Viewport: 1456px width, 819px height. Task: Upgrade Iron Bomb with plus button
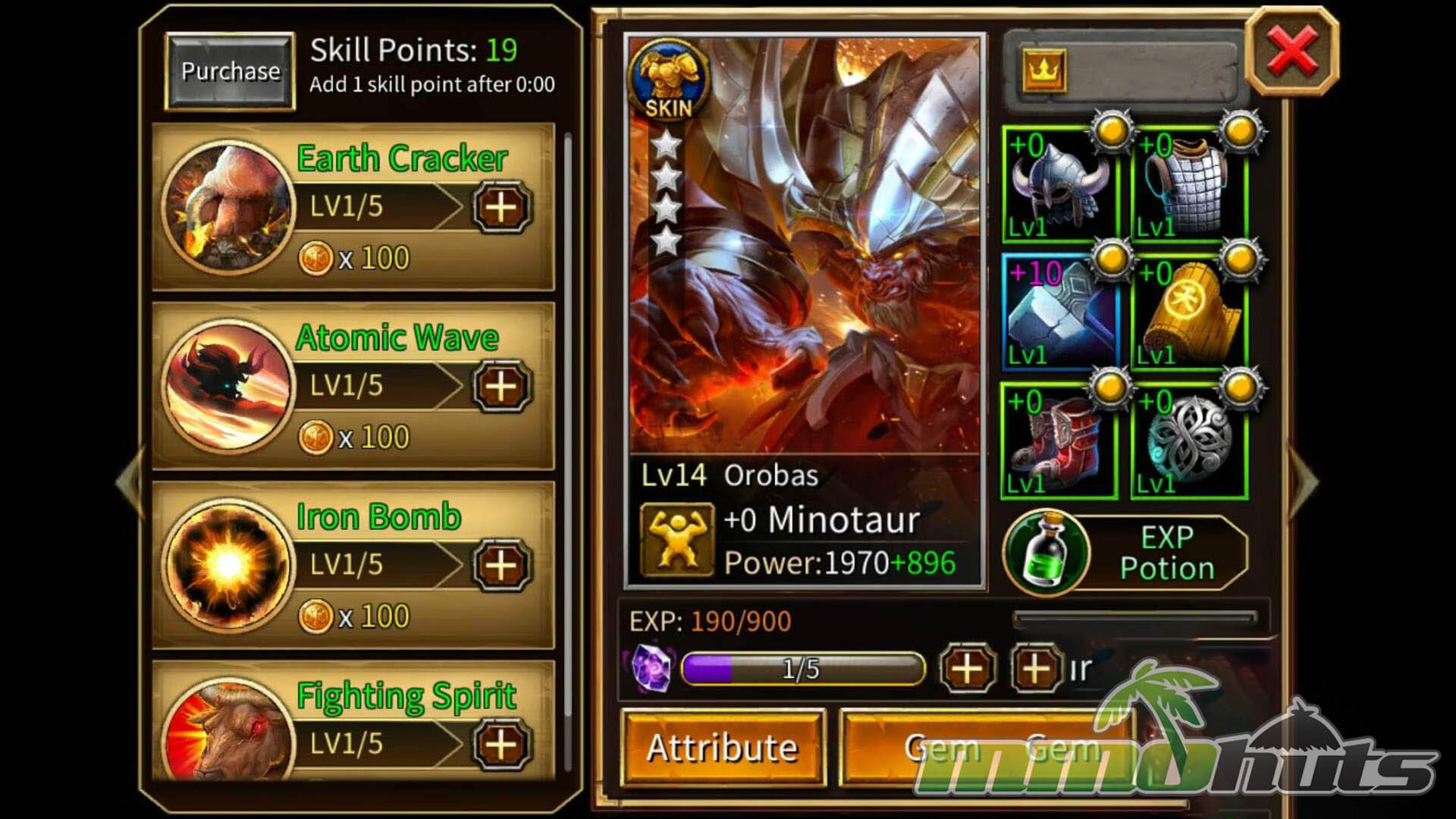coord(501,565)
